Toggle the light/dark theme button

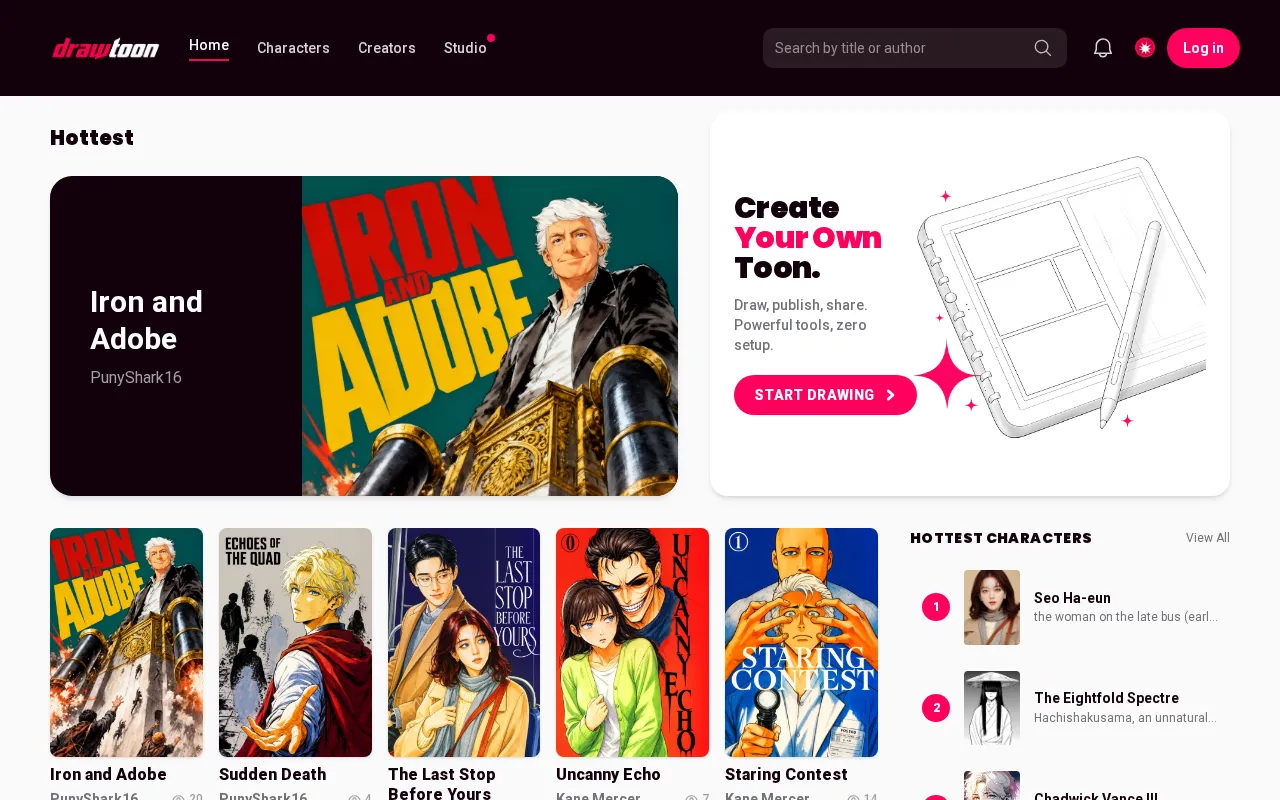click(1145, 48)
